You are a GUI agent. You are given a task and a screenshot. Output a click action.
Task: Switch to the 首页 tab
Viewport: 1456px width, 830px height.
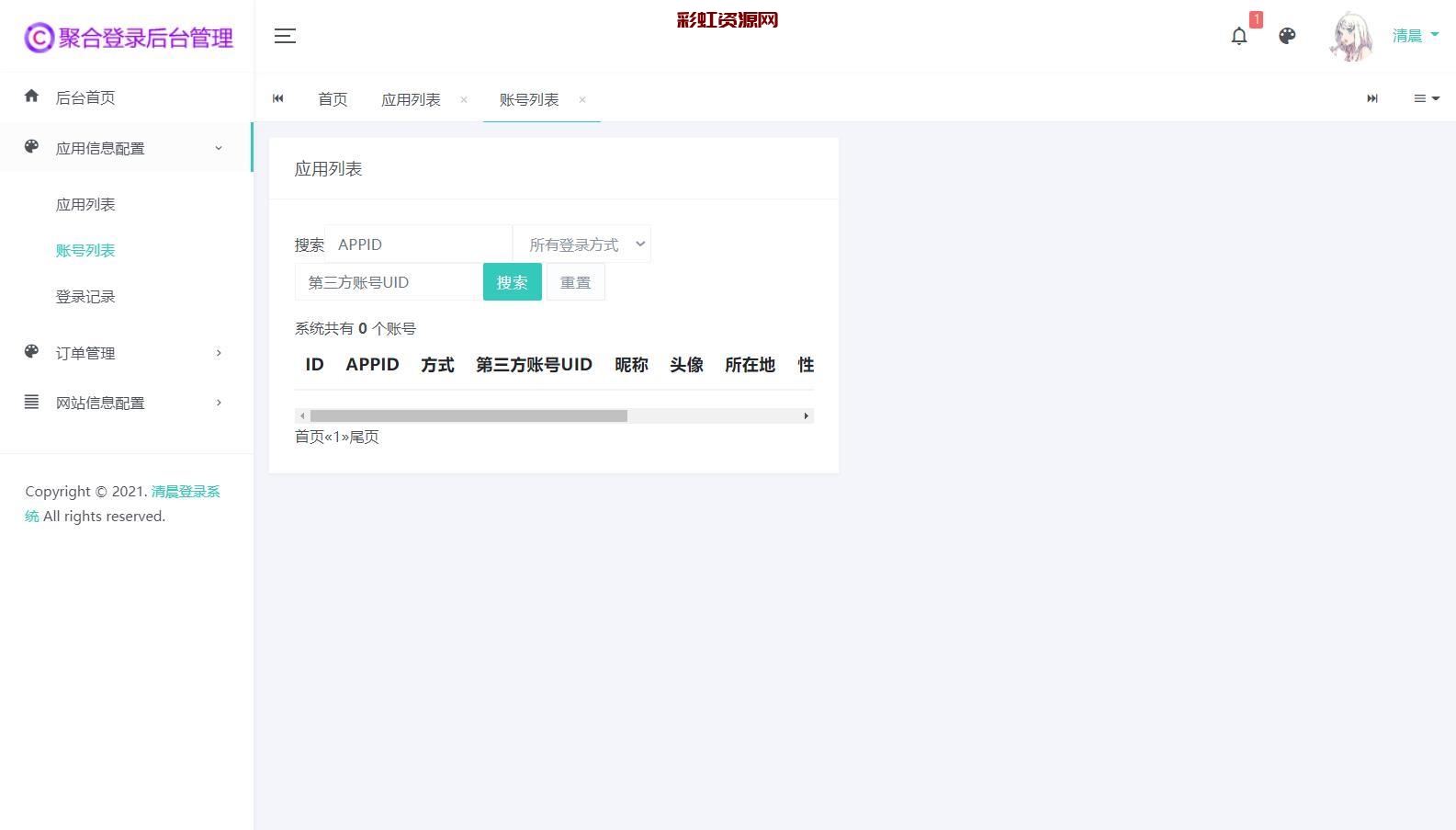pos(333,99)
